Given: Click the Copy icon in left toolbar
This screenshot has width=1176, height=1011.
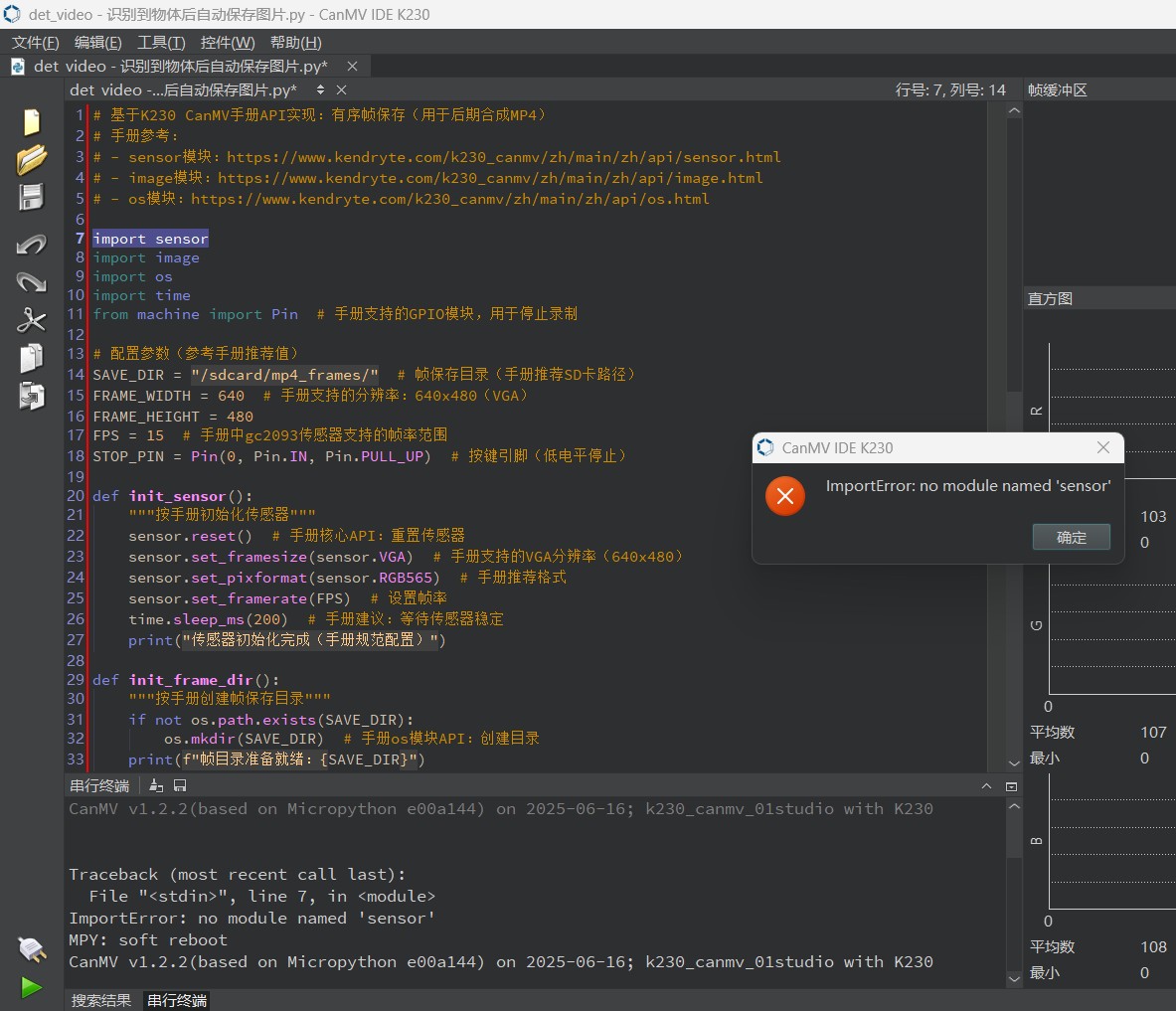Looking at the screenshot, I should (32, 358).
